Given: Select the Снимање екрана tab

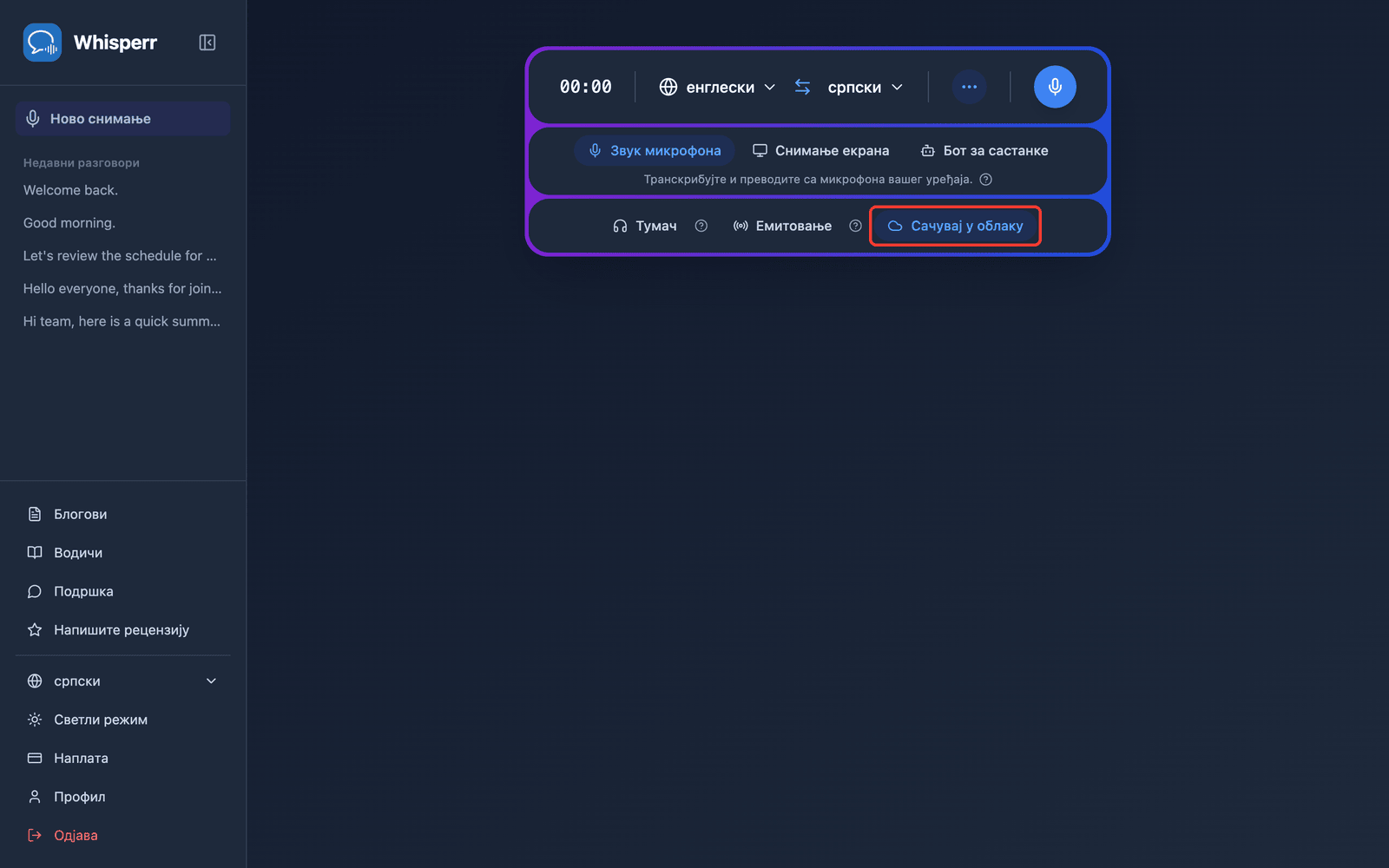Looking at the screenshot, I should [x=820, y=151].
